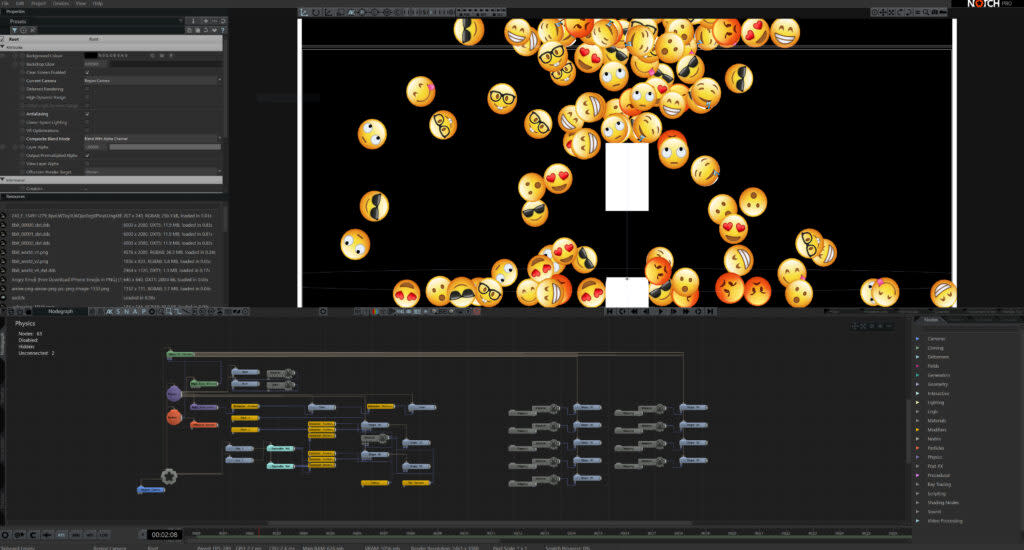Open the Project menu
Viewport: 1024px width, 550px height.
(x=39, y=3)
